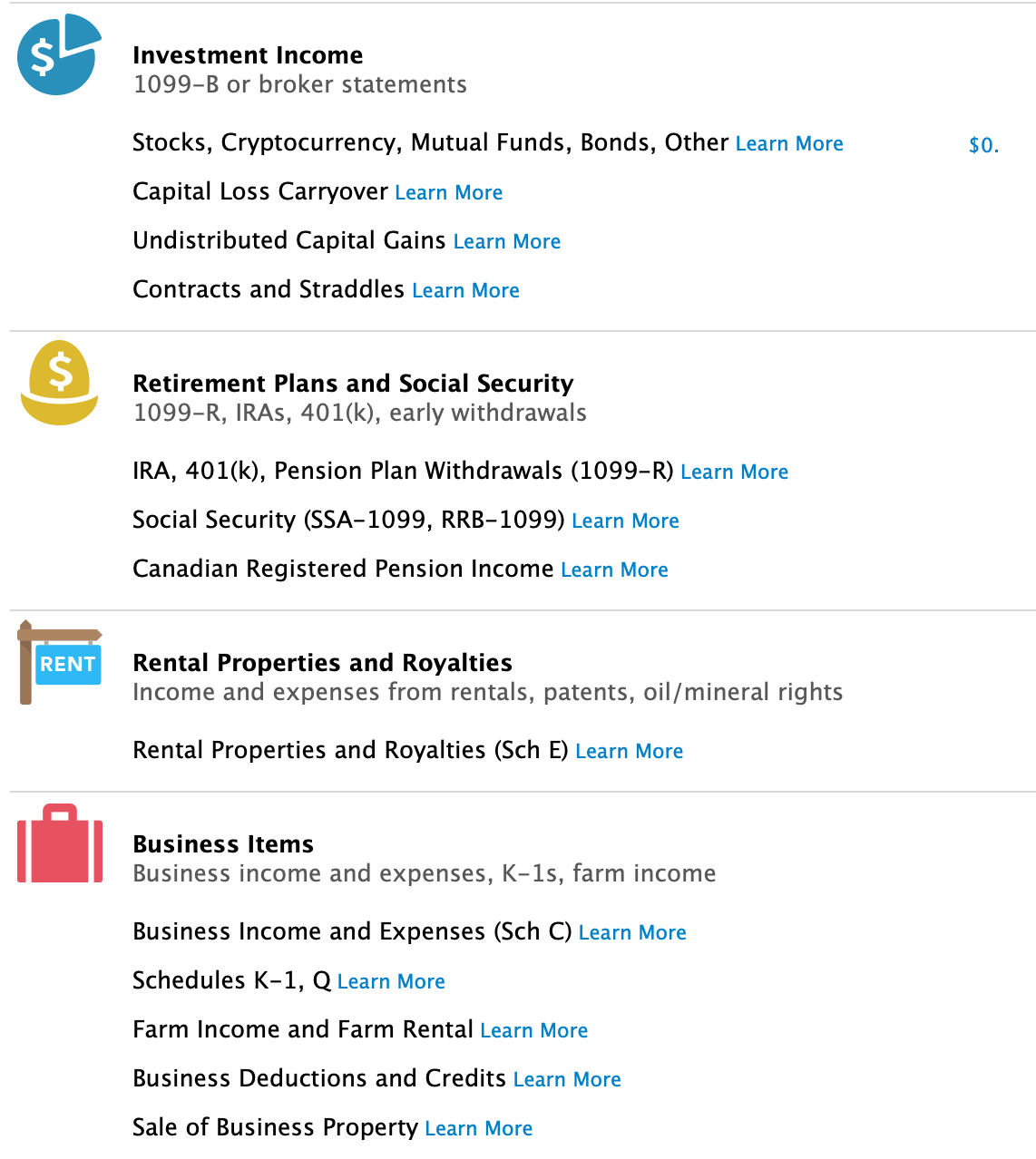Image resolution: width=1036 pixels, height=1159 pixels.
Task: Open Learn More for Contracts and Straddles
Action: click(x=465, y=291)
